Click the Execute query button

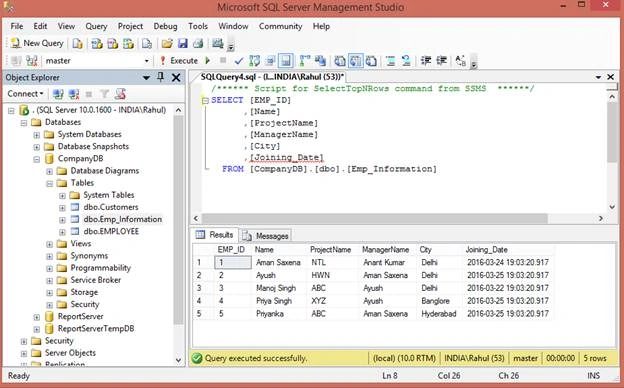tap(179, 60)
